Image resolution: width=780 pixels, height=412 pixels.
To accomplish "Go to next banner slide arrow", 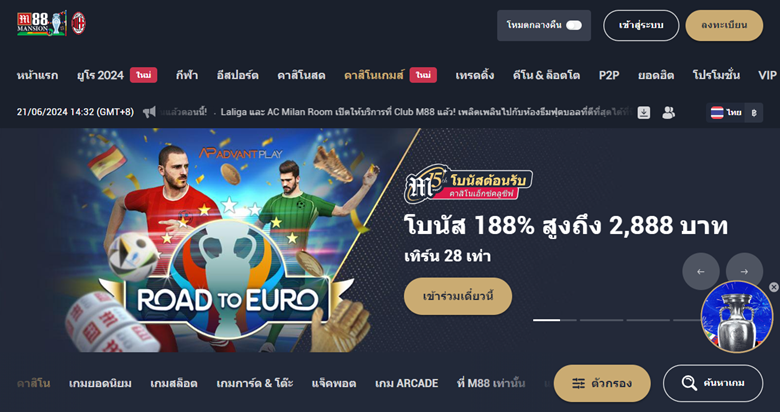I will pos(744,271).
